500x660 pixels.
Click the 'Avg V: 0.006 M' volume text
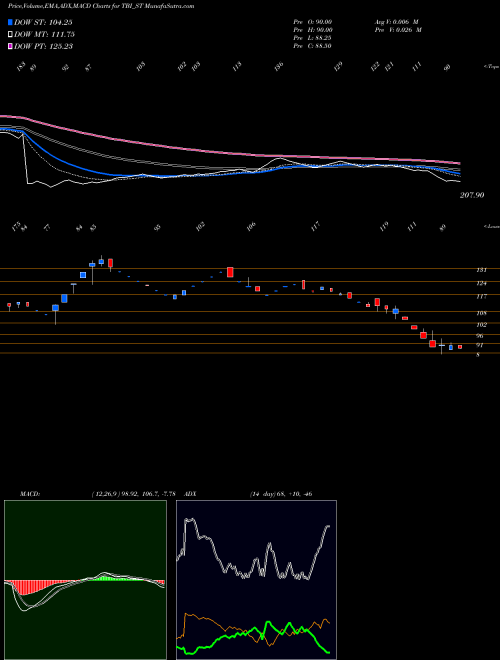(396, 22)
